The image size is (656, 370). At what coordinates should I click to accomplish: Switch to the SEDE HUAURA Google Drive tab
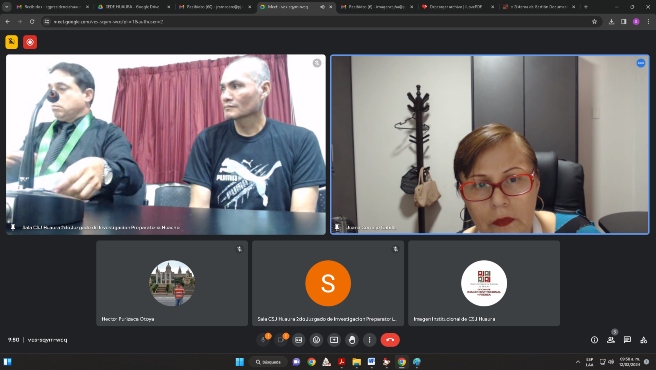133,7
